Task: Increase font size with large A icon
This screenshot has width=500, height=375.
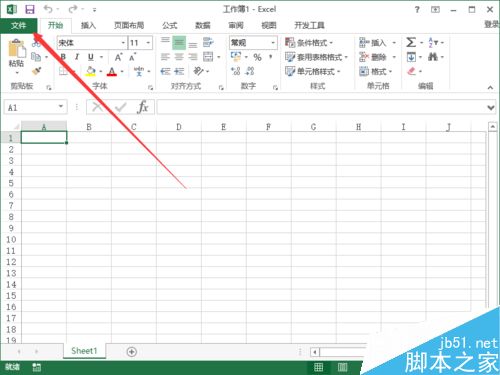Action: (118, 57)
